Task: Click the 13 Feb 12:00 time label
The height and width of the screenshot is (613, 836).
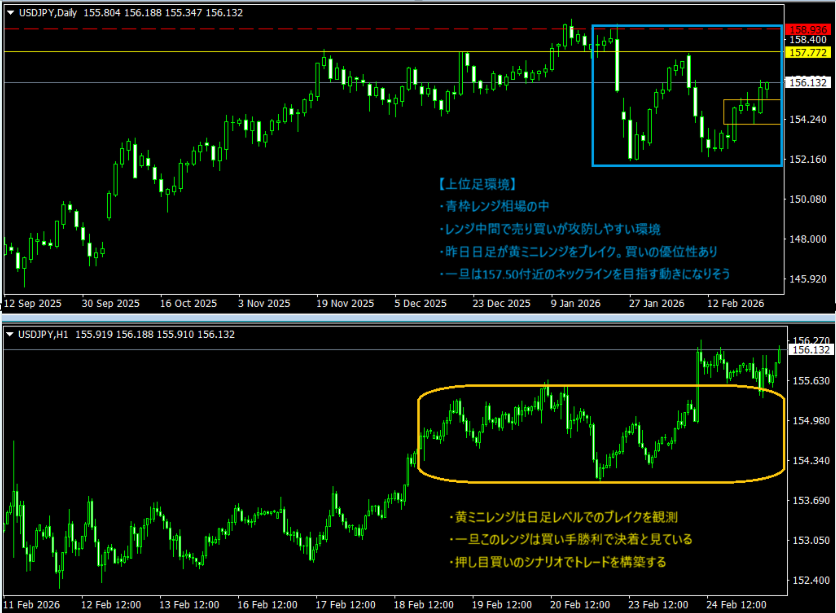Action: pyautogui.click(x=189, y=605)
